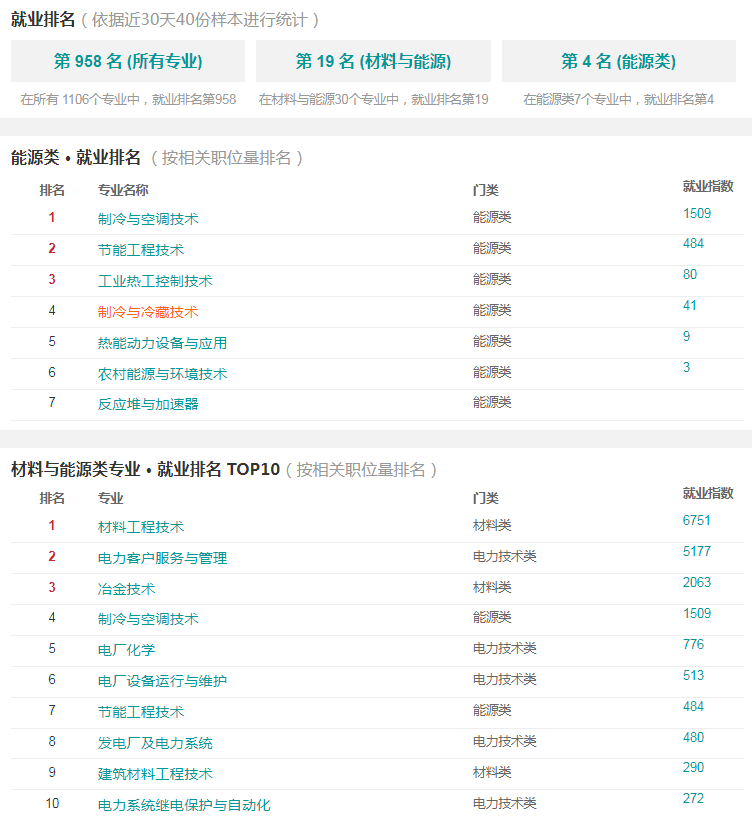Click employment index value 776
Screen dimensions: 752x819
click(694, 644)
